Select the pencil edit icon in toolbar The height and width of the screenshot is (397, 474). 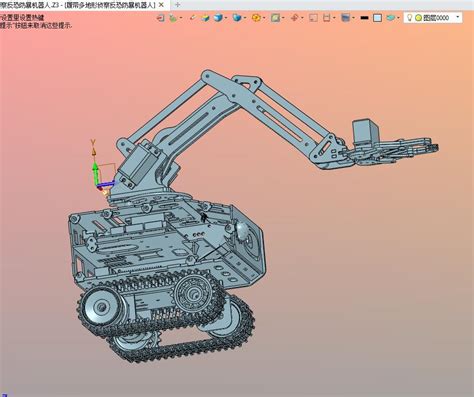tap(193, 18)
